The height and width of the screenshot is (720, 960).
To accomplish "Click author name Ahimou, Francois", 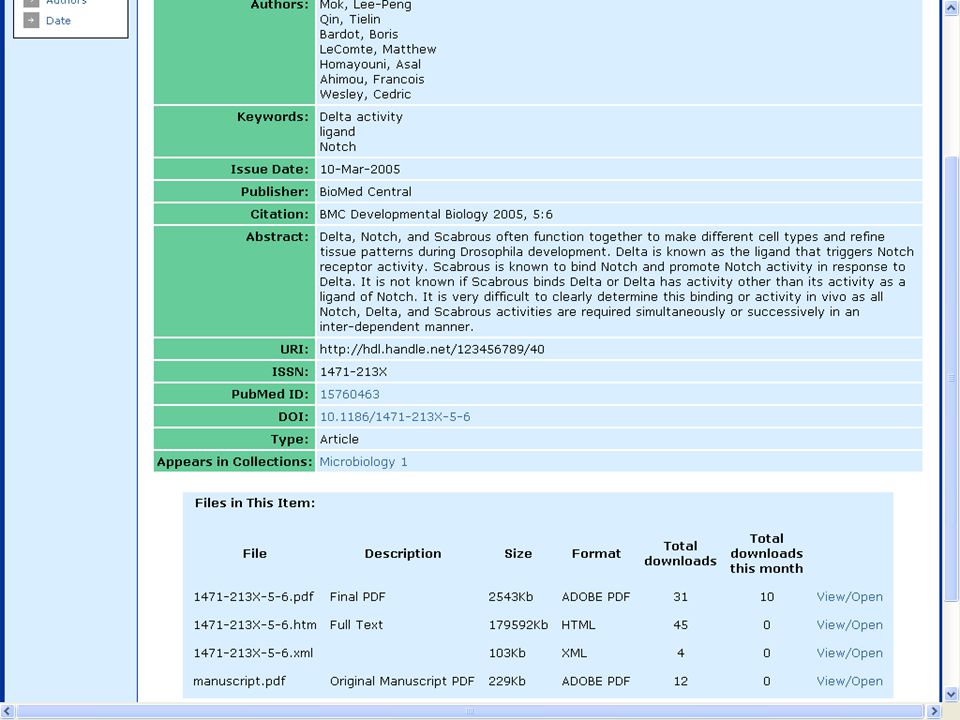I will (372, 80).
